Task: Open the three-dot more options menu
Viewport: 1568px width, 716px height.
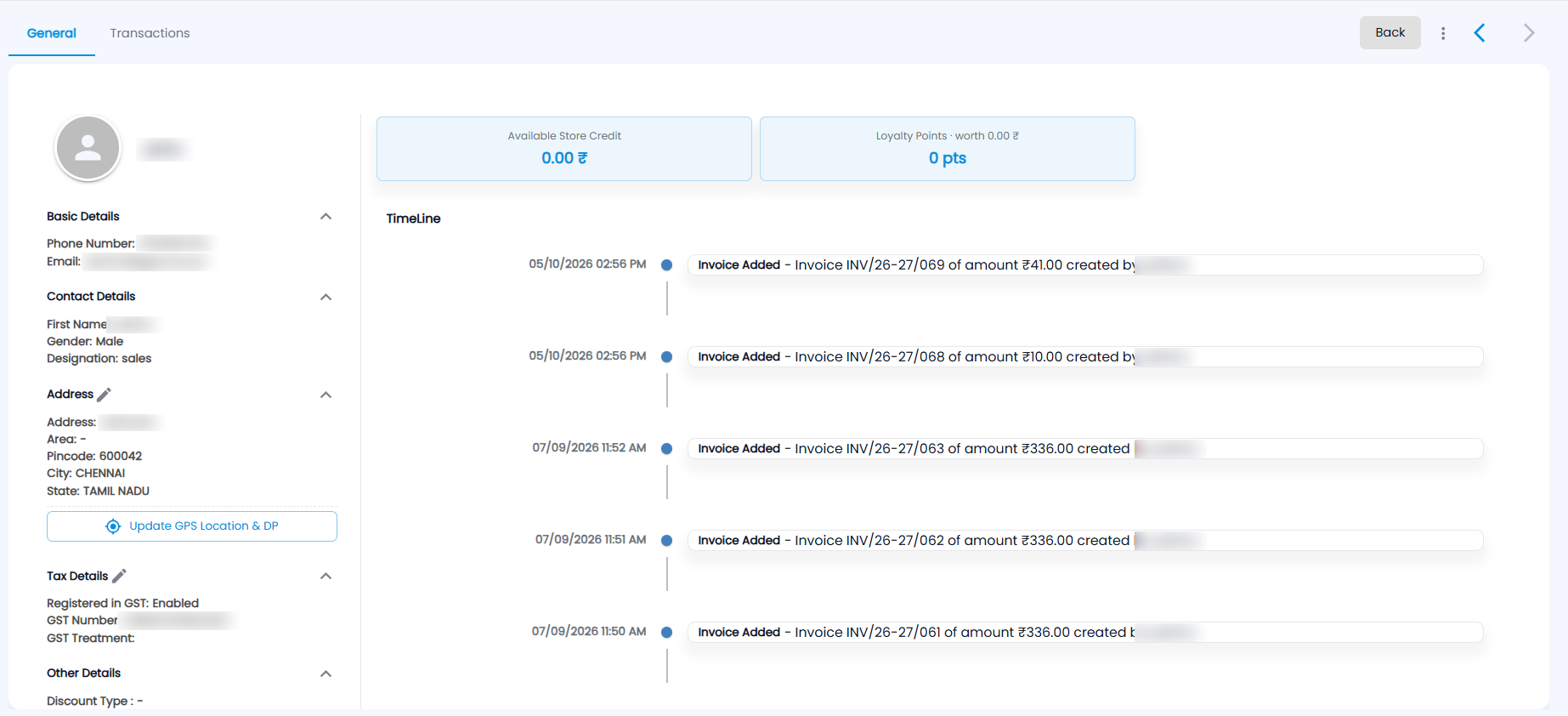Action: click(x=1443, y=33)
